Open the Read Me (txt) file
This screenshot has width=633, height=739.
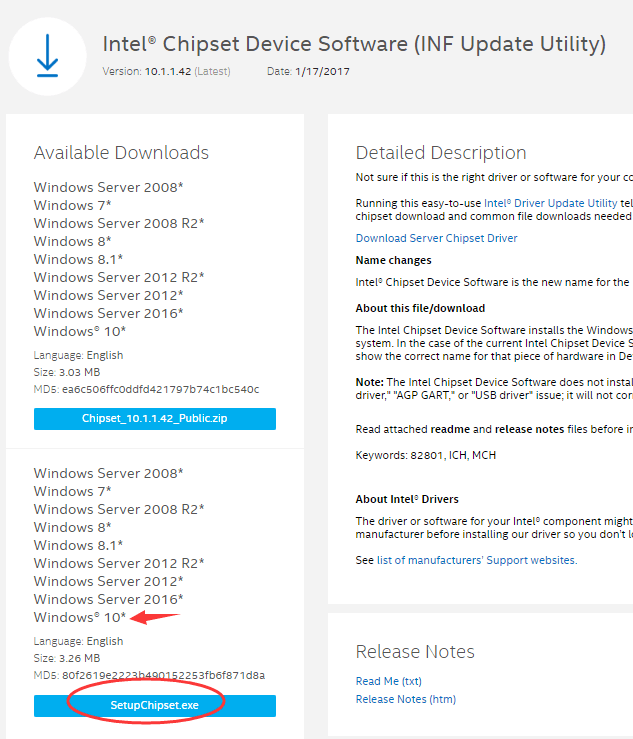(388, 681)
